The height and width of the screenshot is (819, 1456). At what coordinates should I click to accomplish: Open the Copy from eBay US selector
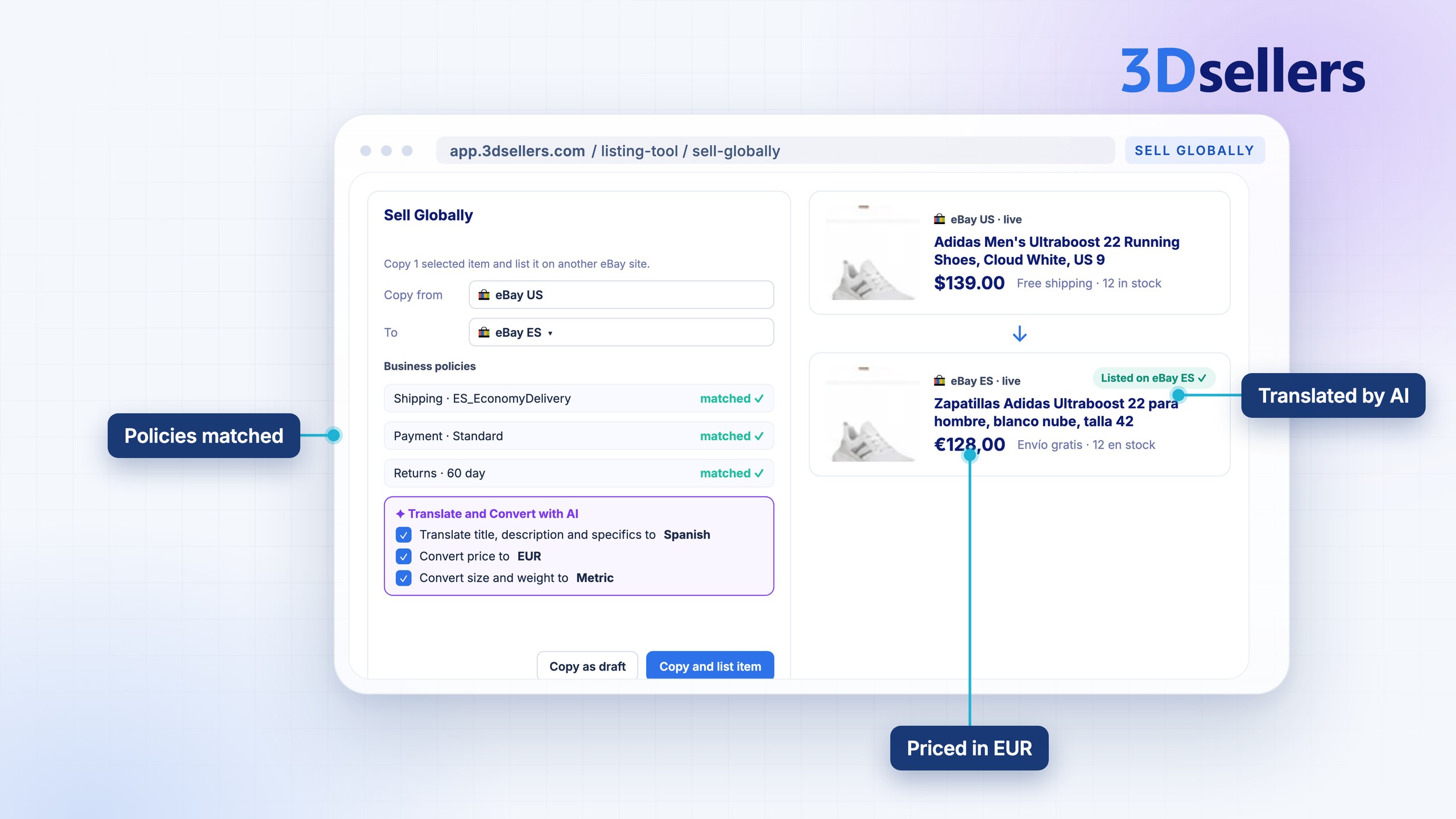pyautogui.click(x=621, y=295)
